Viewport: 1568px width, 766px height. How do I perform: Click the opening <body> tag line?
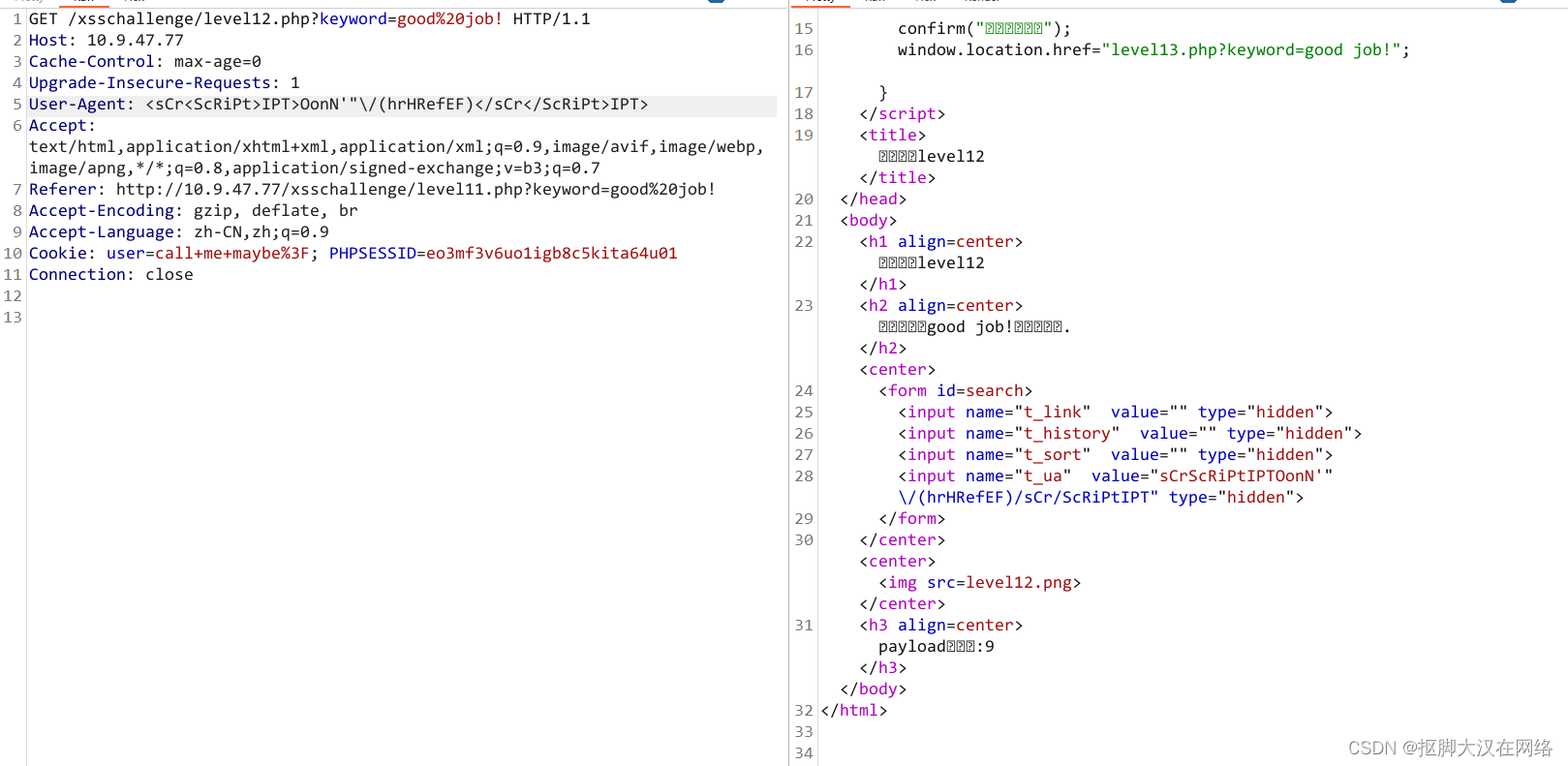(x=868, y=221)
